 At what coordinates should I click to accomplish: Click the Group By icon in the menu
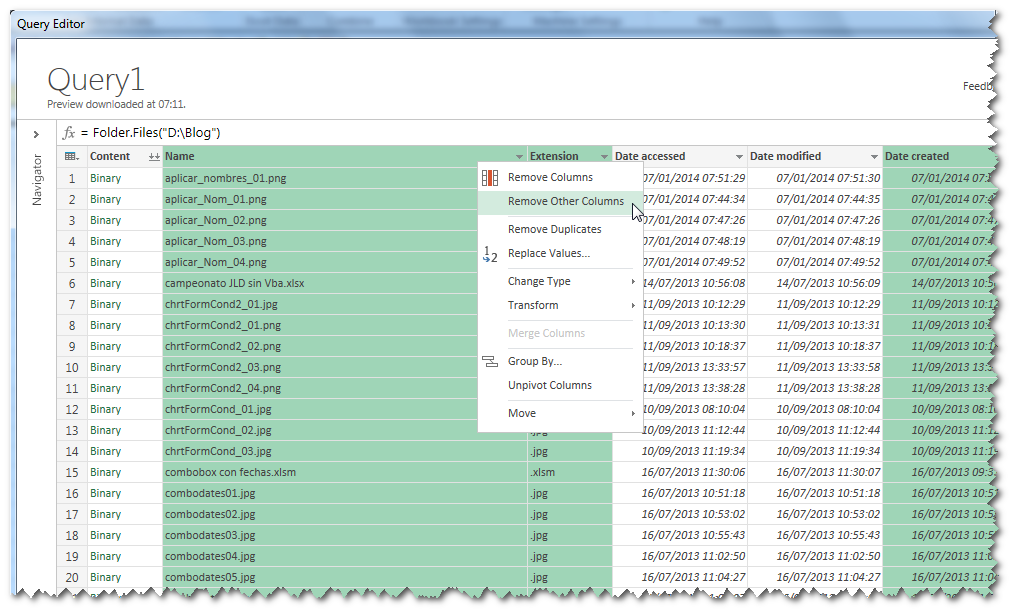[x=489, y=360]
